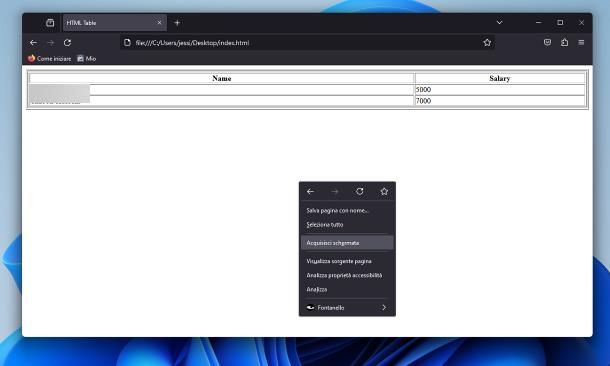Expand the Fontanello submenu arrow
Screen dimensions: 610x366
point(384,308)
